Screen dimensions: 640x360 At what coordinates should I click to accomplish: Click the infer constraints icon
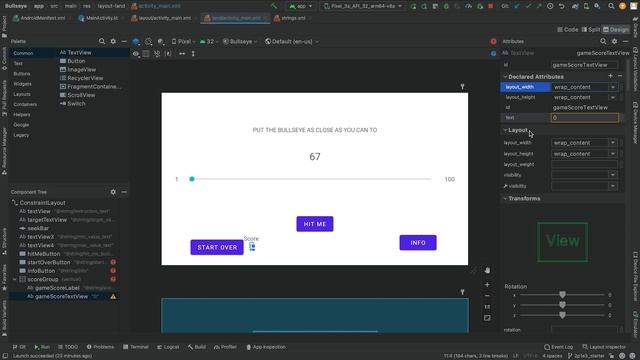tap(168, 53)
